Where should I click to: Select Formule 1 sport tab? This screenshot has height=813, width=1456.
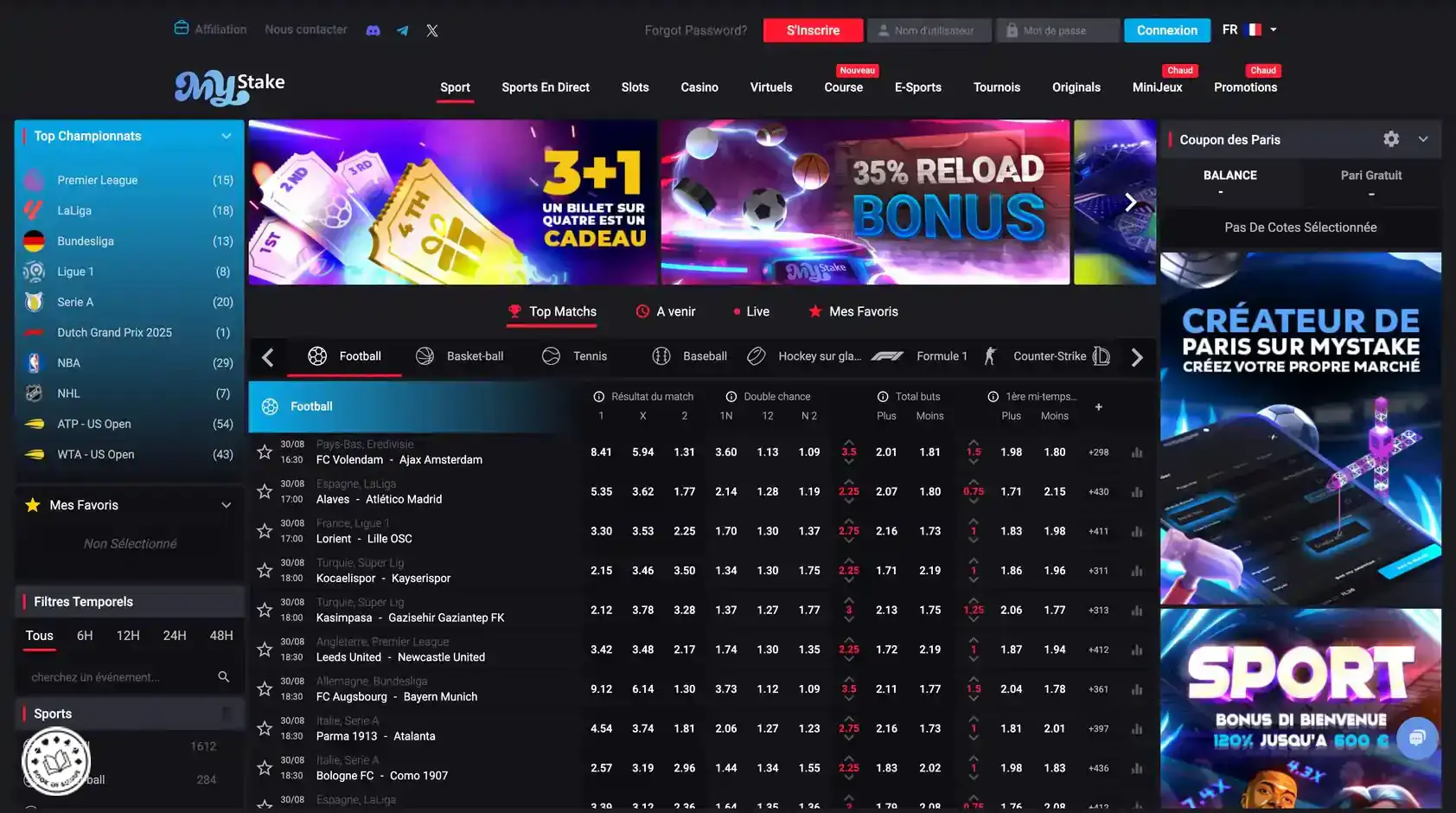point(919,356)
